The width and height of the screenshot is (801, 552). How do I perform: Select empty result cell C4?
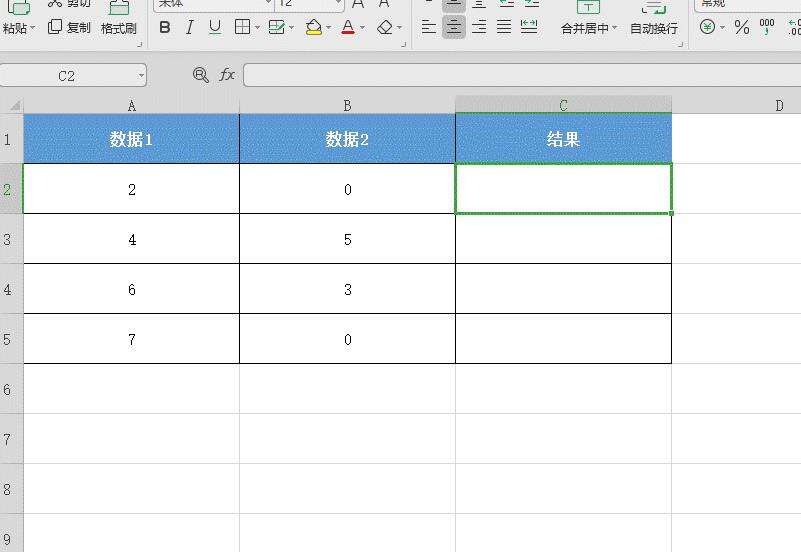[563, 289]
